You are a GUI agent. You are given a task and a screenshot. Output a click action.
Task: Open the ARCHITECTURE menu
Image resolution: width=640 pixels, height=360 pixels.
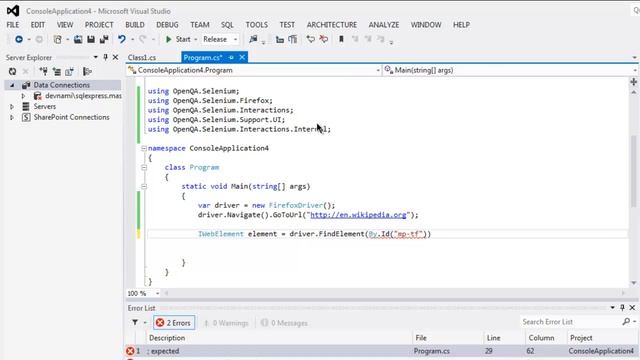(332, 25)
